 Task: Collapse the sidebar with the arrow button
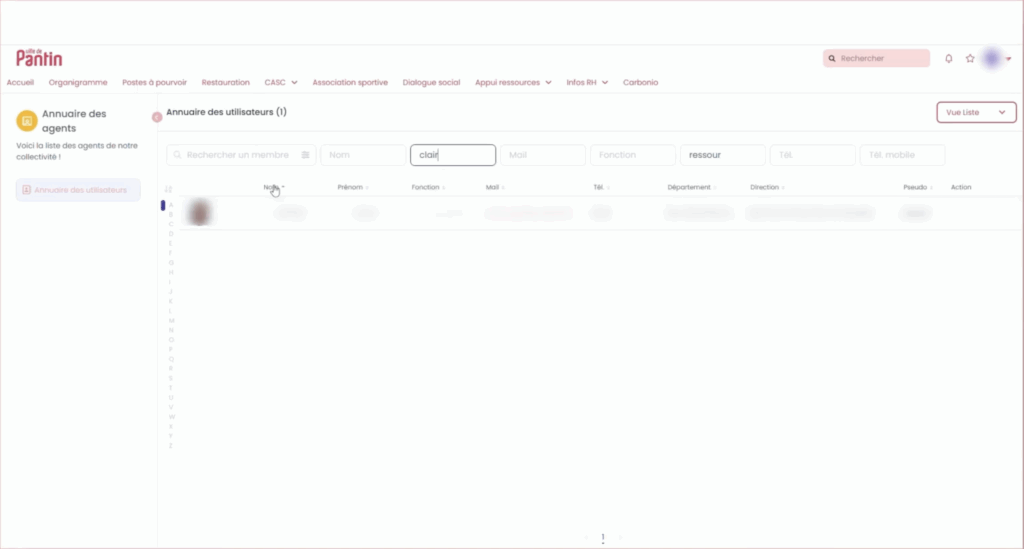tap(156, 117)
